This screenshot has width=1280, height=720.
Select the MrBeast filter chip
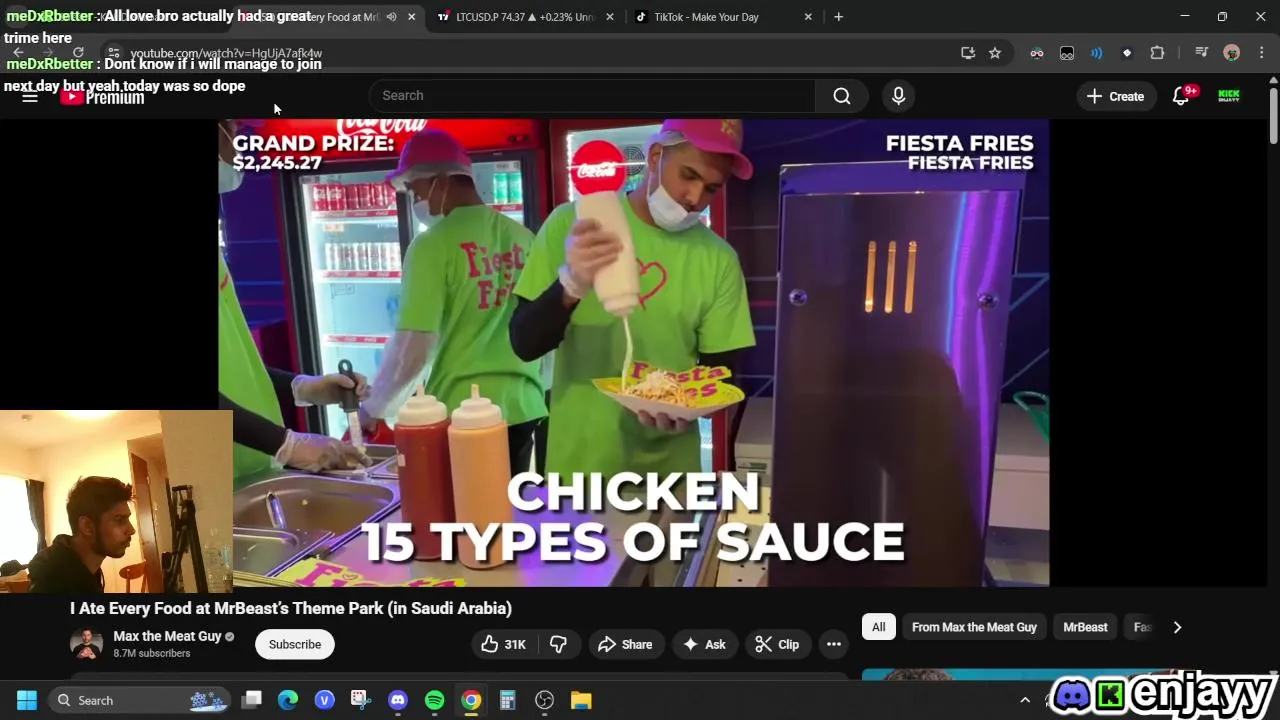tap(1085, 627)
